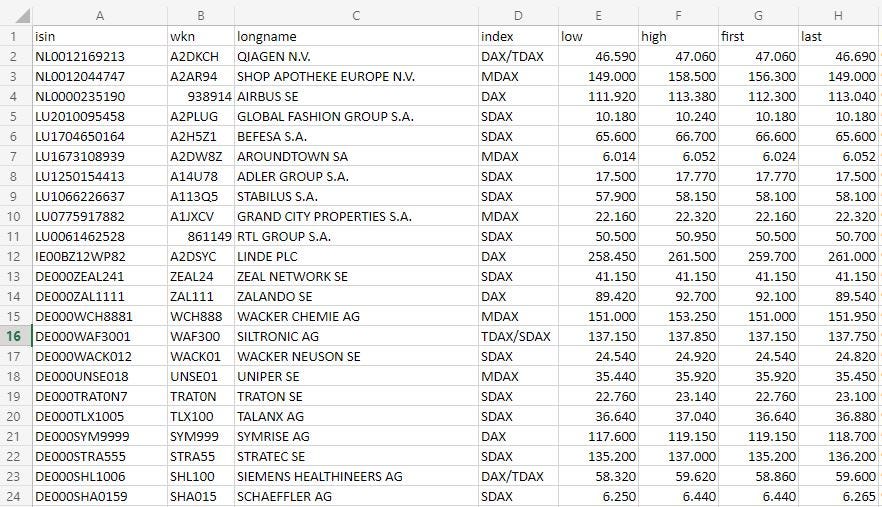Select the STRATEC SE cell
This screenshot has height=507, width=882.
click(356, 456)
